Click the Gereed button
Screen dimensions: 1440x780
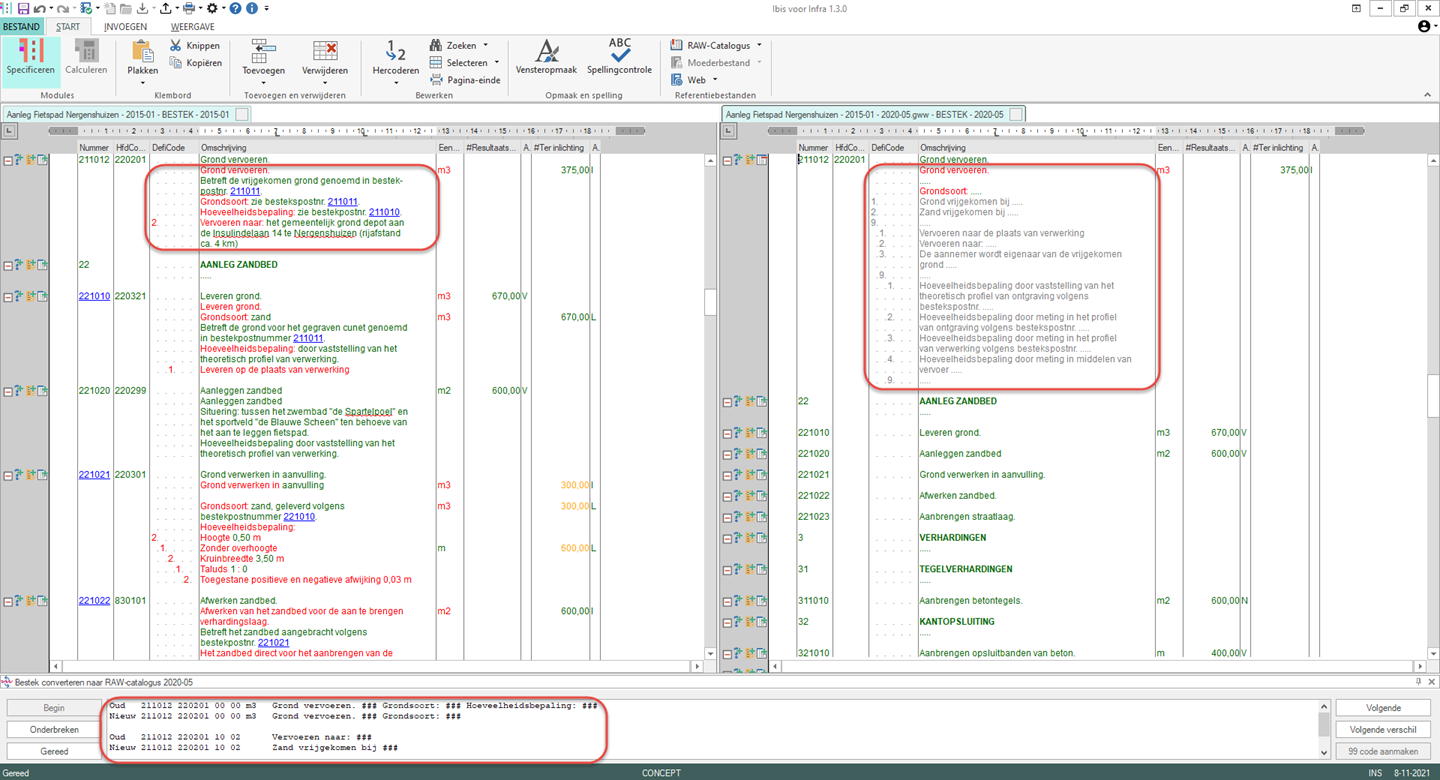pos(54,751)
